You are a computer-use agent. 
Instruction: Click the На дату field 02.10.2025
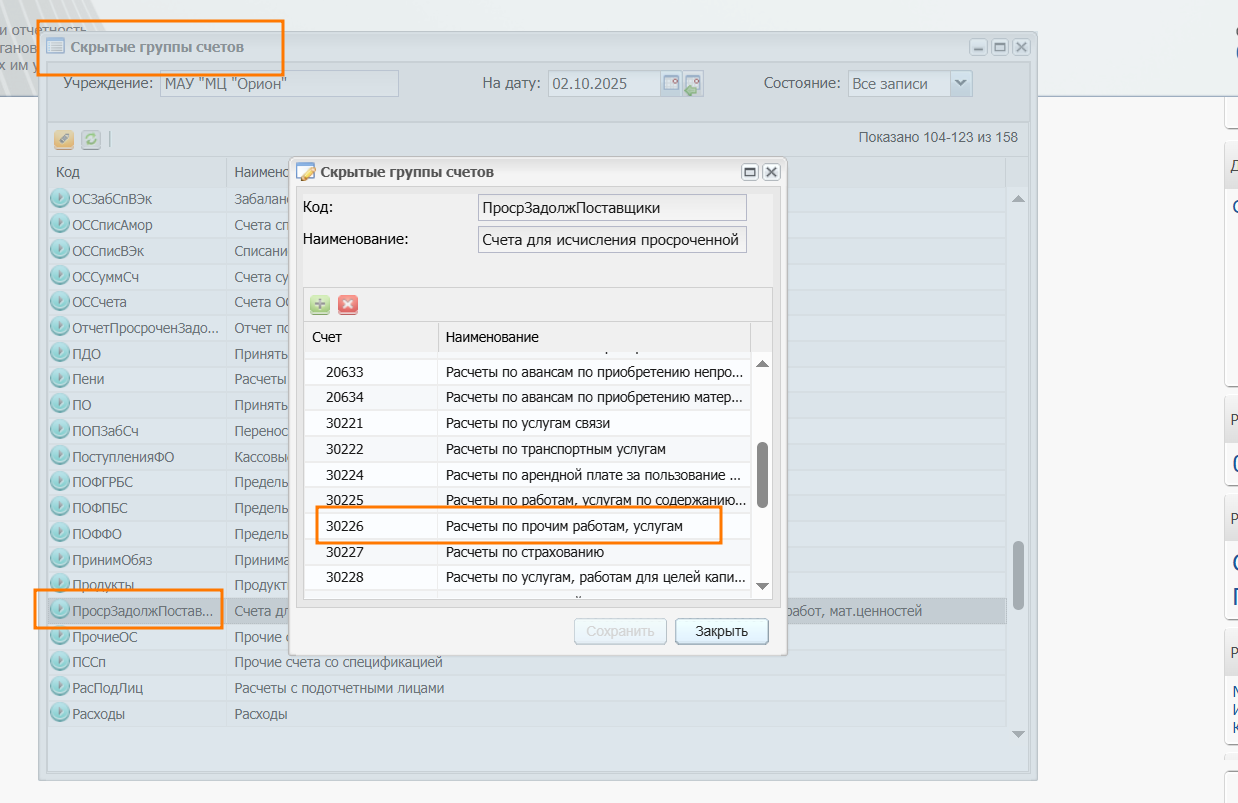tap(604, 84)
